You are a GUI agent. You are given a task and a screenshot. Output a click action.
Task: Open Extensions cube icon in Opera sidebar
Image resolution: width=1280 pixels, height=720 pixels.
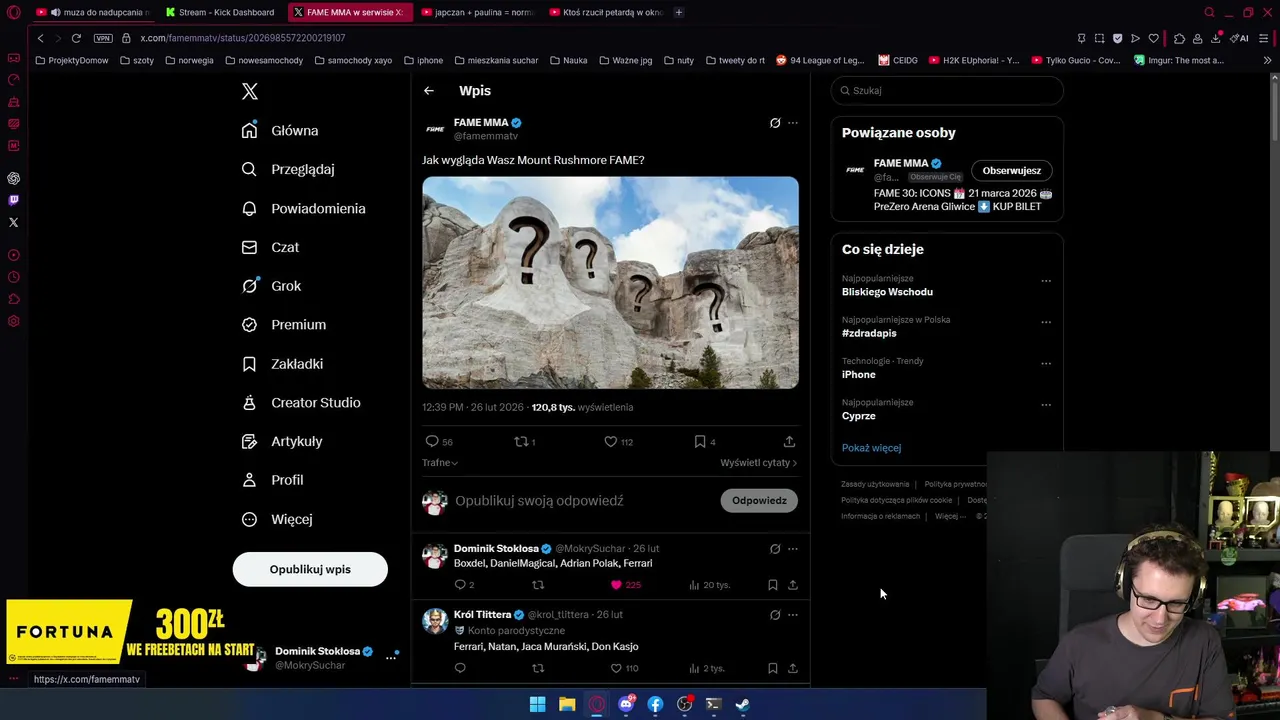(x=14, y=299)
